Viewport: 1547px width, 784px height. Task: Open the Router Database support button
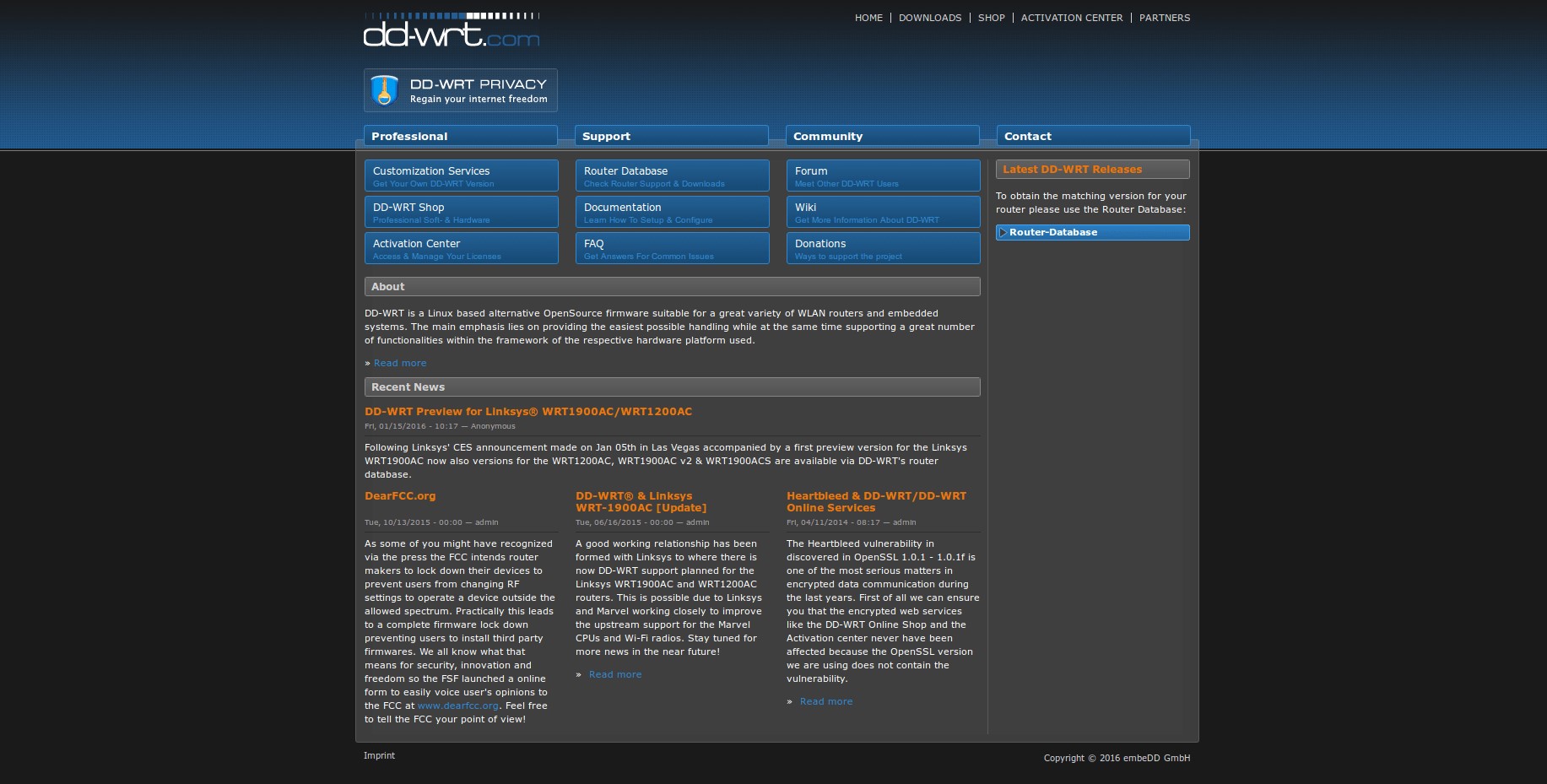[x=672, y=176]
